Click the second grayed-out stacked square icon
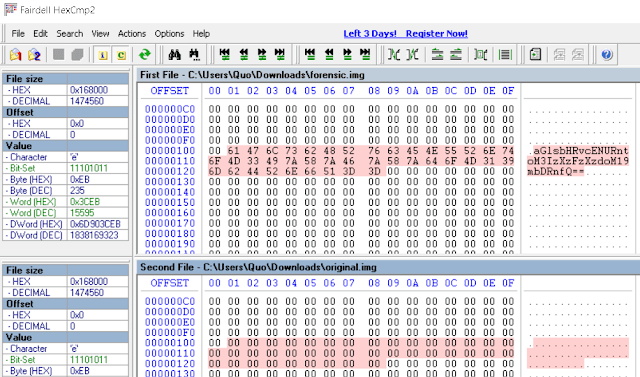This screenshot has width=640, height=377. [x=77, y=54]
